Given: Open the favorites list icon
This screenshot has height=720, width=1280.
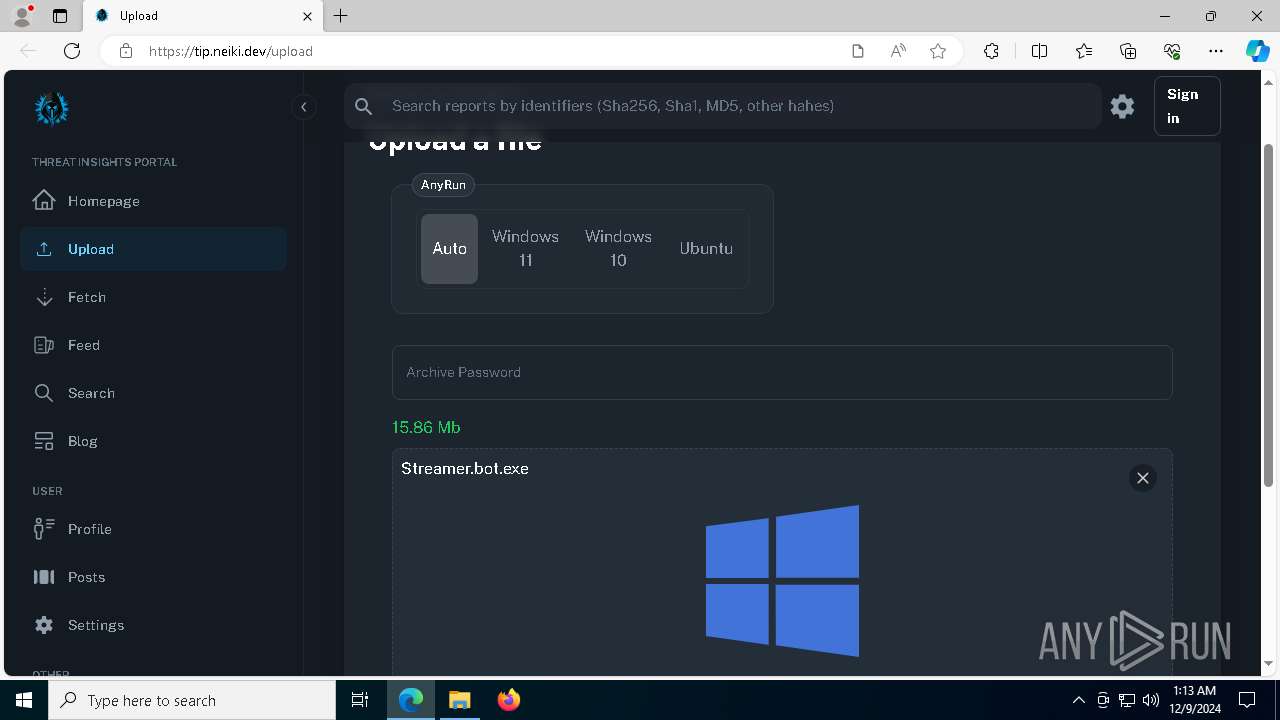Looking at the screenshot, I should [1084, 51].
